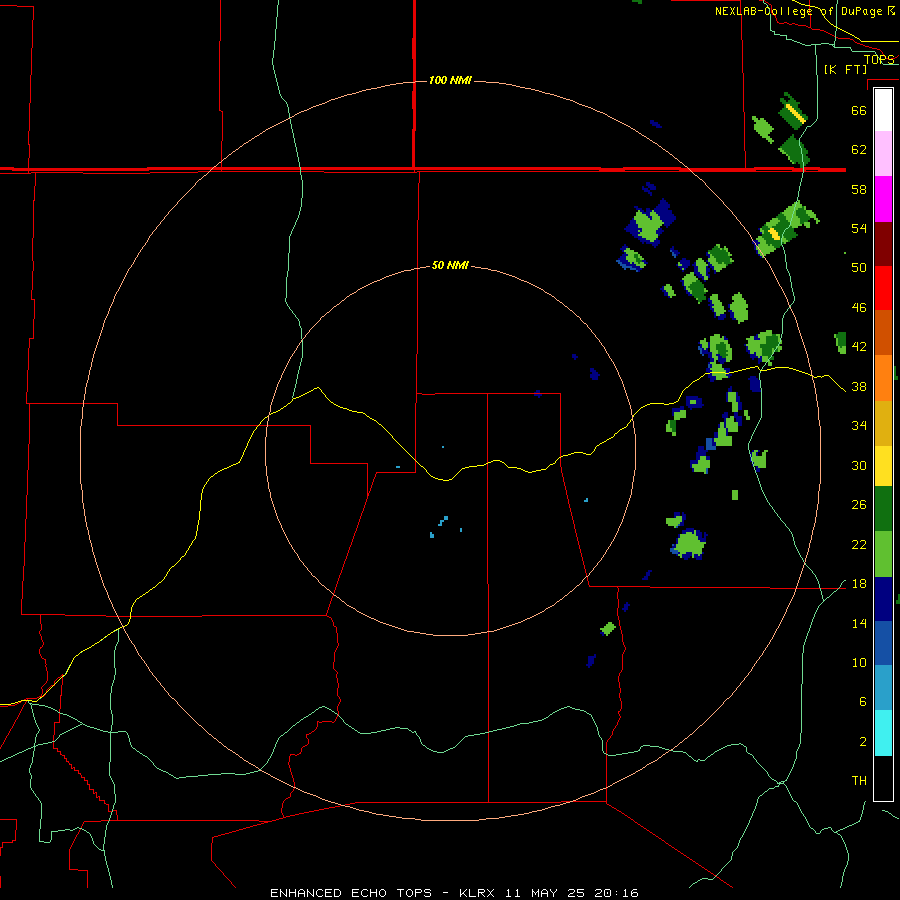The image size is (900, 900).
Task: Click the light pink legend swatch near 62
Action: tap(883, 153)
